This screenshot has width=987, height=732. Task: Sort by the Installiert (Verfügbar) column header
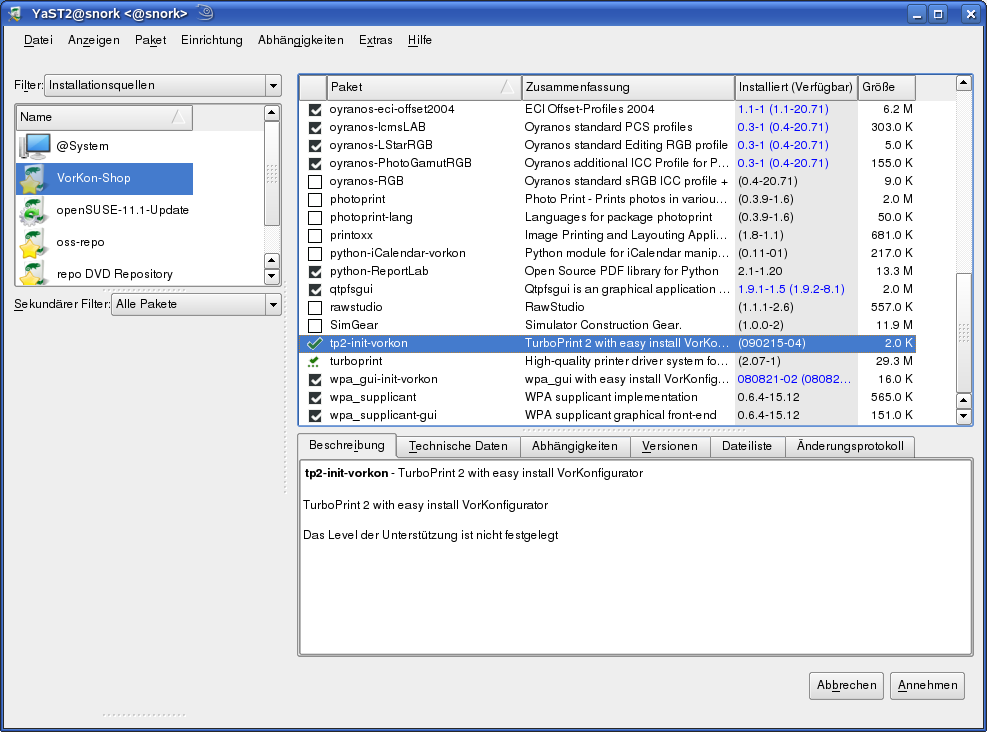[796, 87]
